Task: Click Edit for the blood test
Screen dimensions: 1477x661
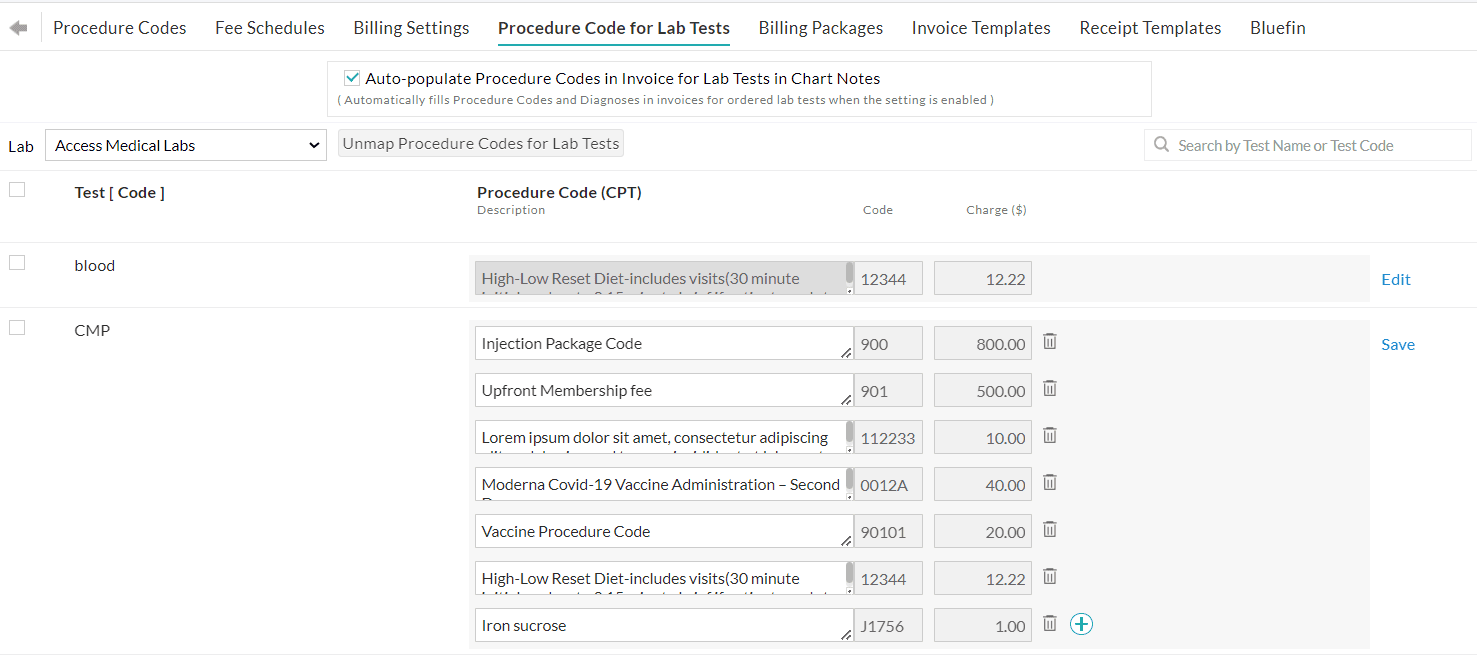Action: pyautogui.click(x=1395, y=279)
